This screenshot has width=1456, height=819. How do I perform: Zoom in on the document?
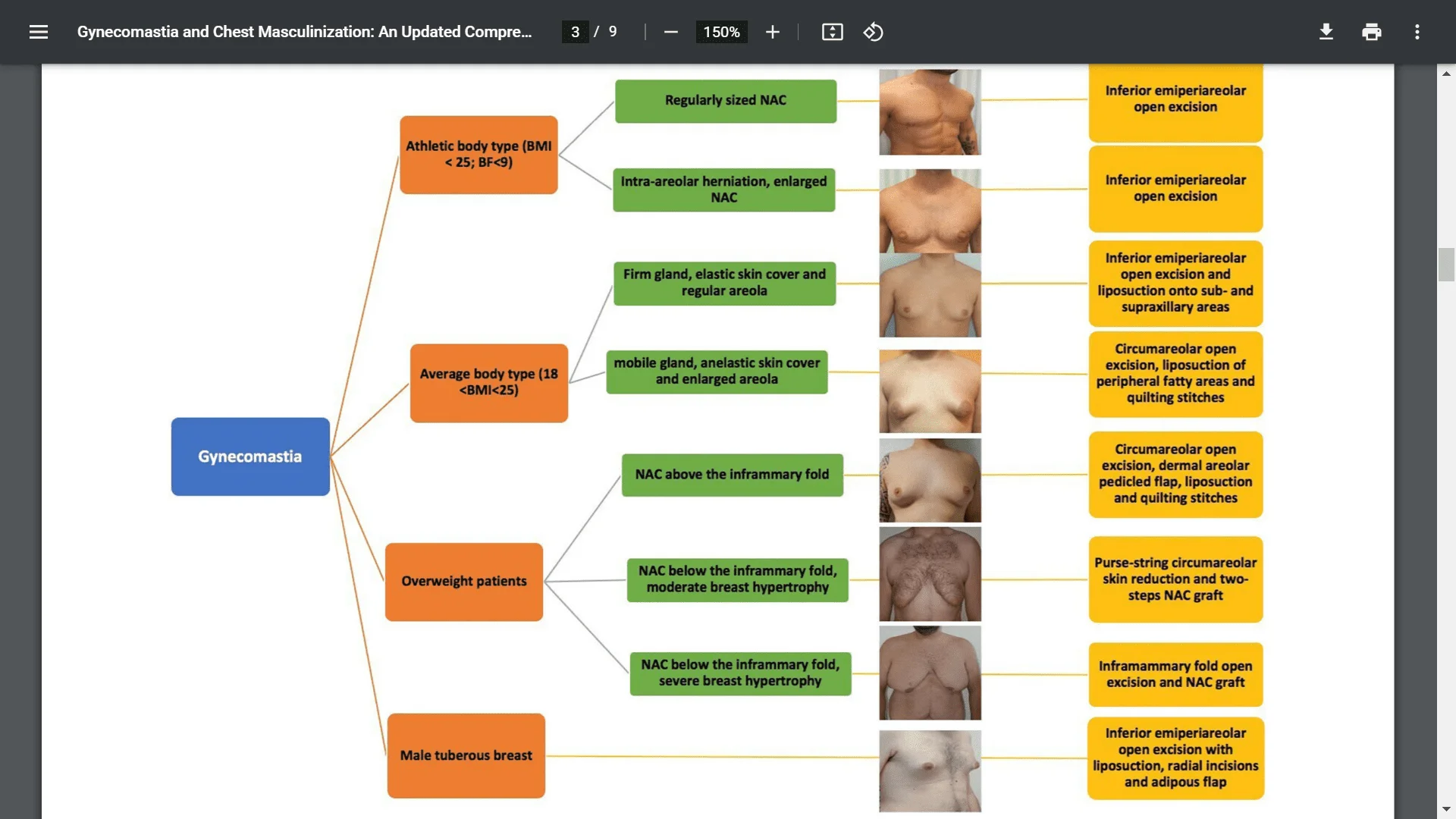[x=772, y=32]
